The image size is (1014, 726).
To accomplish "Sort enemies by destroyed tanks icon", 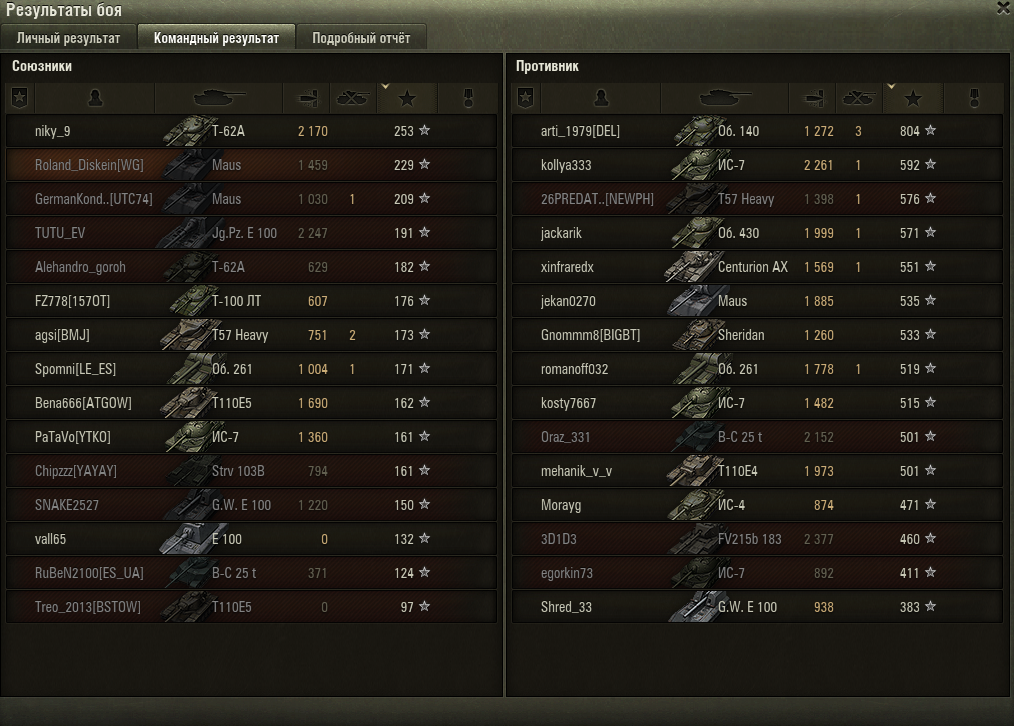I will (x=859, y=98).
